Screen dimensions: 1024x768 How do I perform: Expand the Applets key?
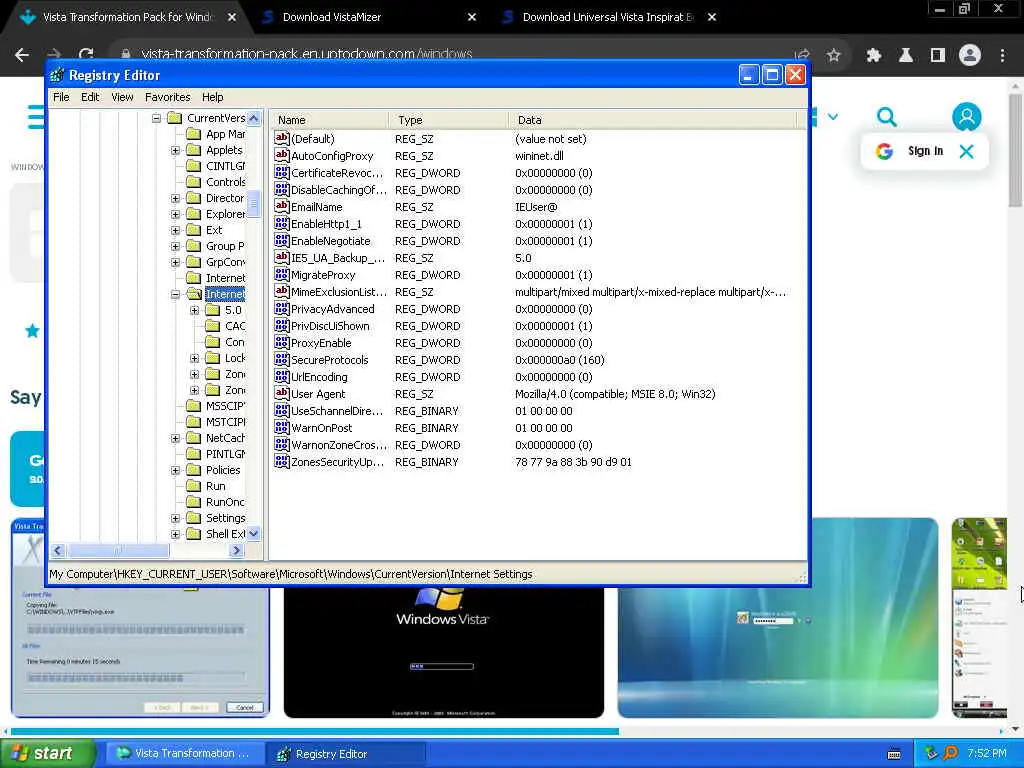coord(175,150)
